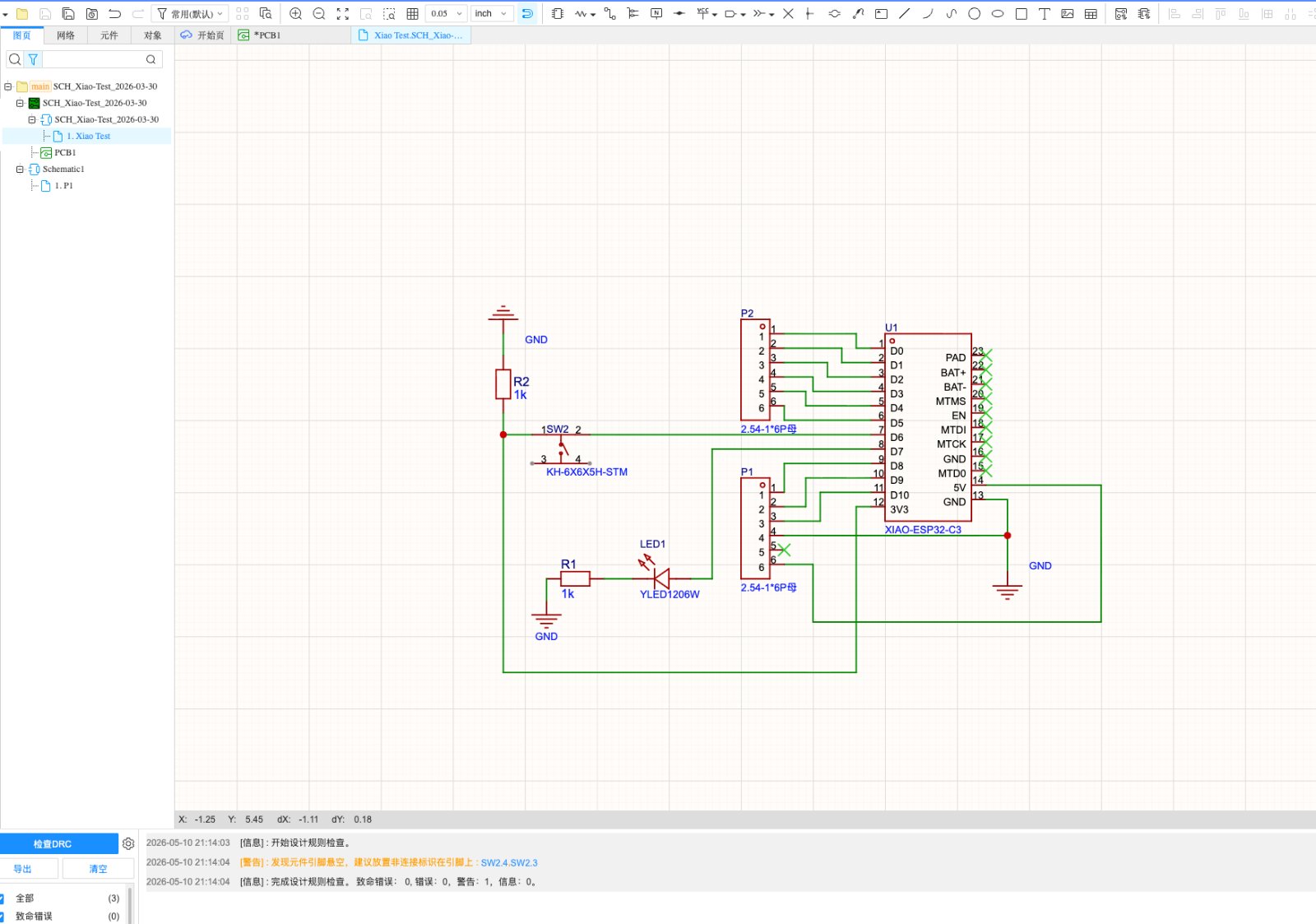Open the VCC power symbol dropdown arrow
The width and height of the screenshot is (1316, 924).
click(x=715, y=15)
